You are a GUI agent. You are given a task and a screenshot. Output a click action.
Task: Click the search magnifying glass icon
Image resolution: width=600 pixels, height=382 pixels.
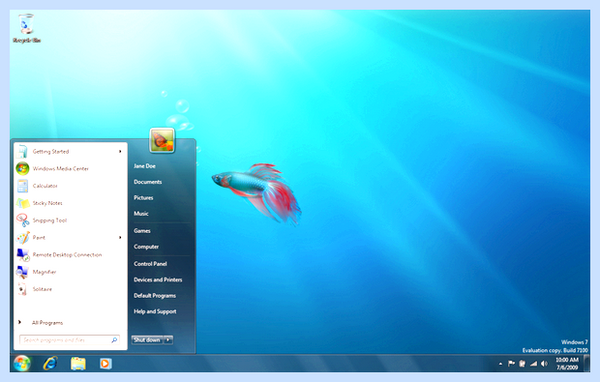pyautogui.click(x=114, y=340)
